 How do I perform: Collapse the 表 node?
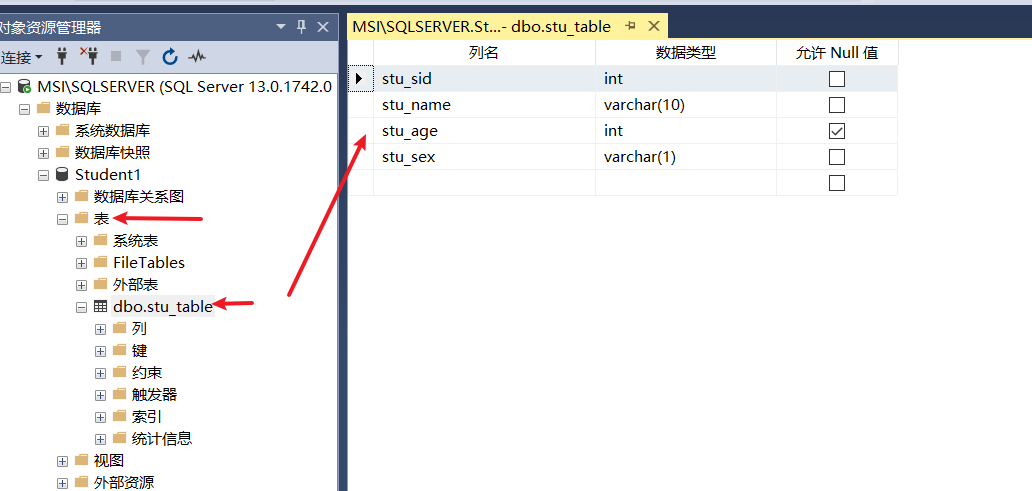tap(63, 219)
